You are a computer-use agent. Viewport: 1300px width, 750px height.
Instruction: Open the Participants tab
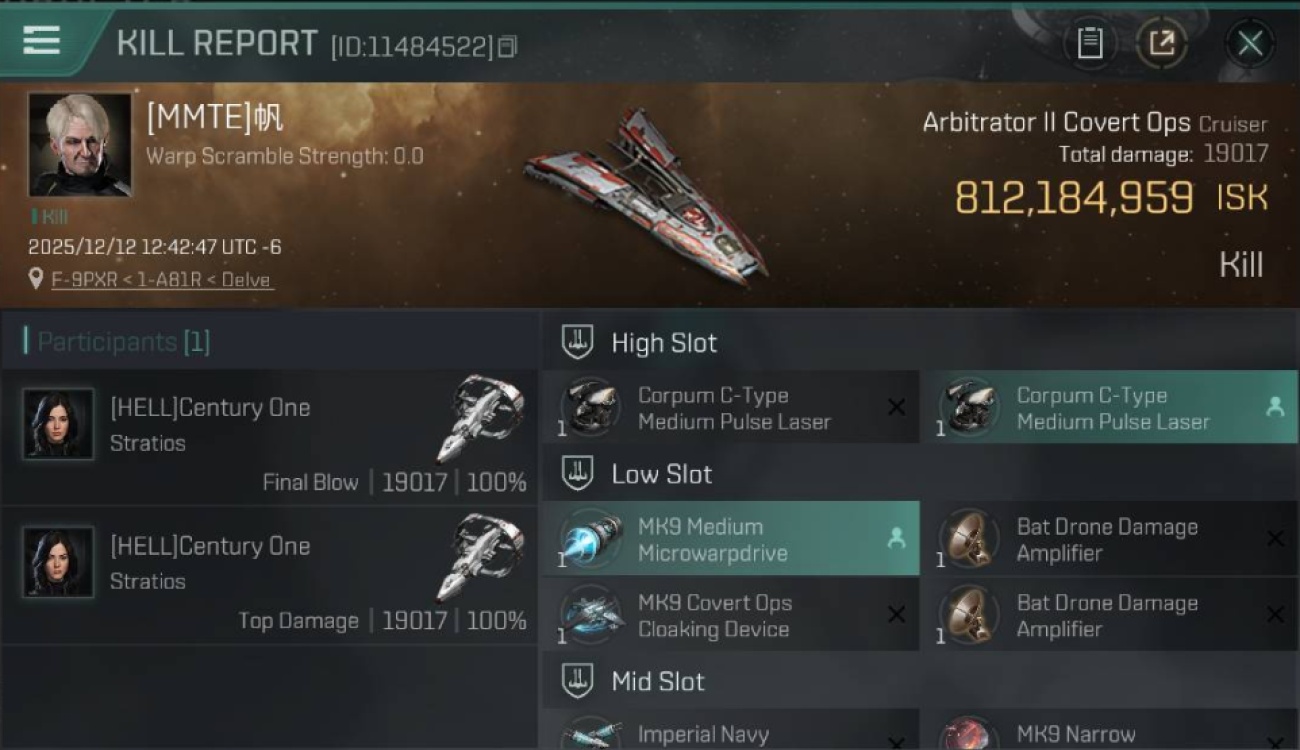[x=117, y=342]
